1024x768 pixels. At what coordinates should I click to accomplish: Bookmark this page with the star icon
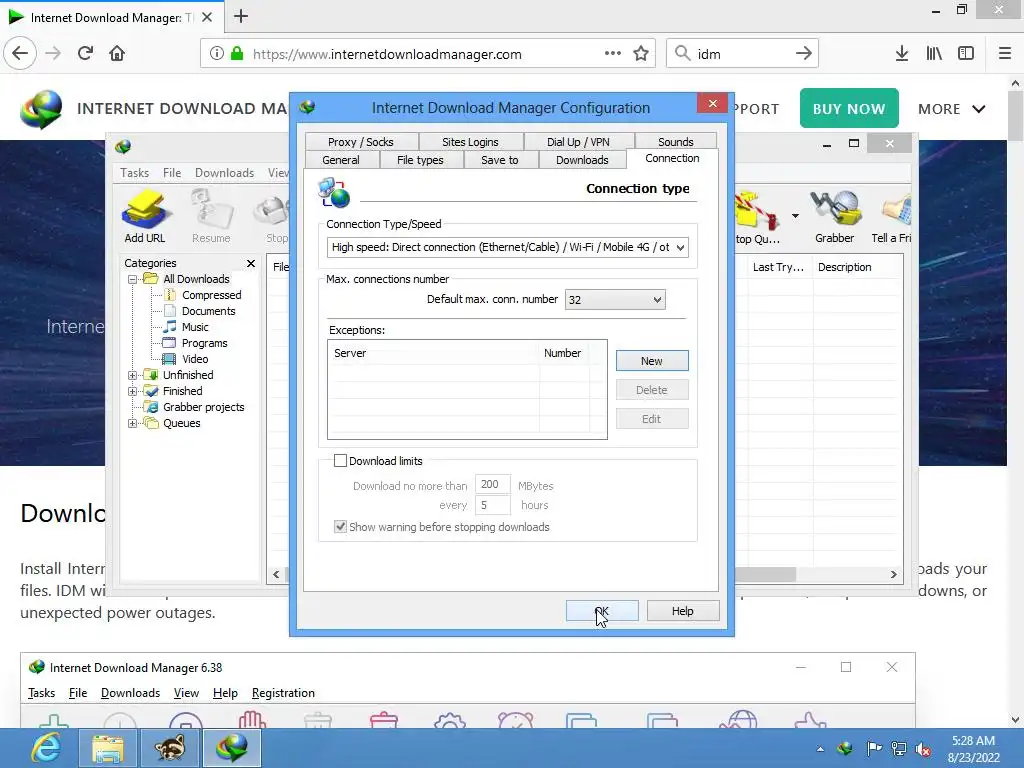[641, 54]
